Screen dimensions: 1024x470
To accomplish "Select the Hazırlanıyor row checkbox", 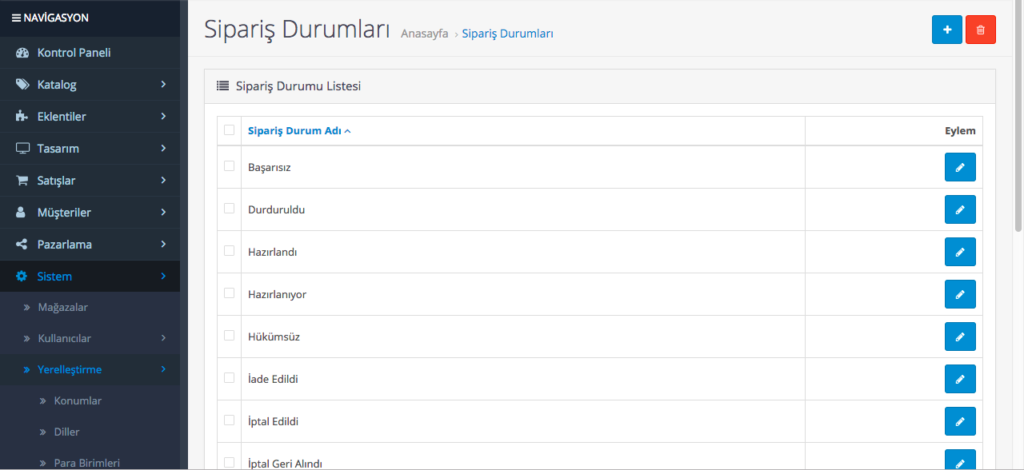I will [x=229, y=293].
